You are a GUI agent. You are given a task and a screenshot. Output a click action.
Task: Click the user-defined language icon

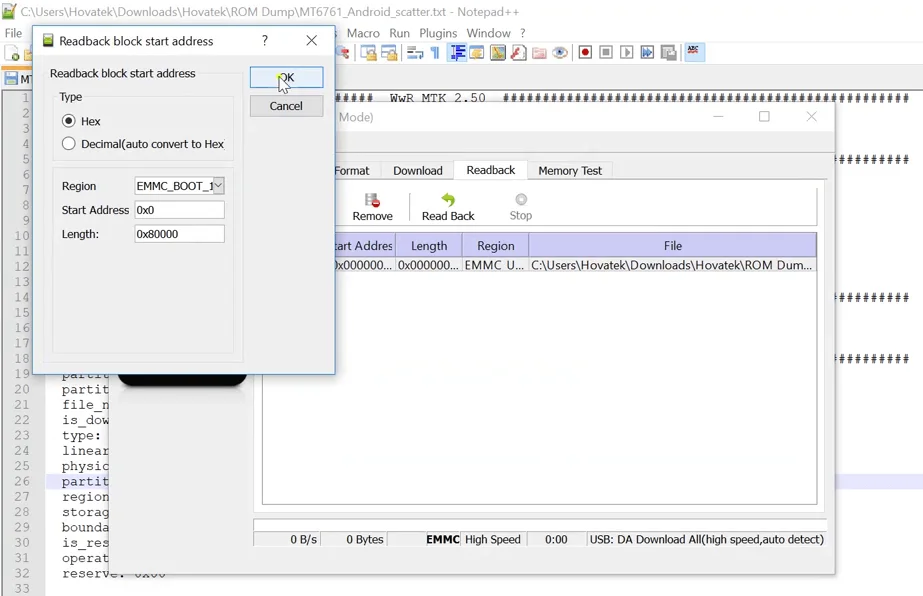click(477, 53)
